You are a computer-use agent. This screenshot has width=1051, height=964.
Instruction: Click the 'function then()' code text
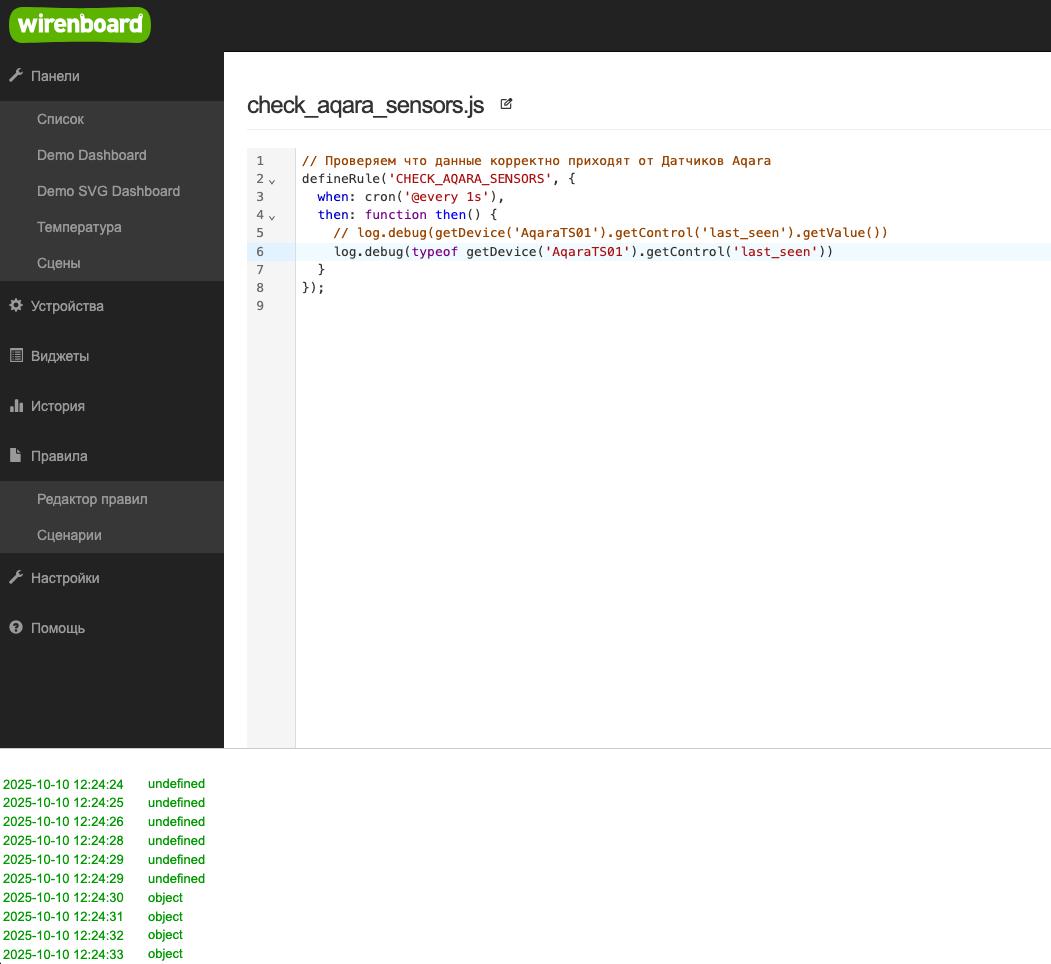[x=423, y=215]
